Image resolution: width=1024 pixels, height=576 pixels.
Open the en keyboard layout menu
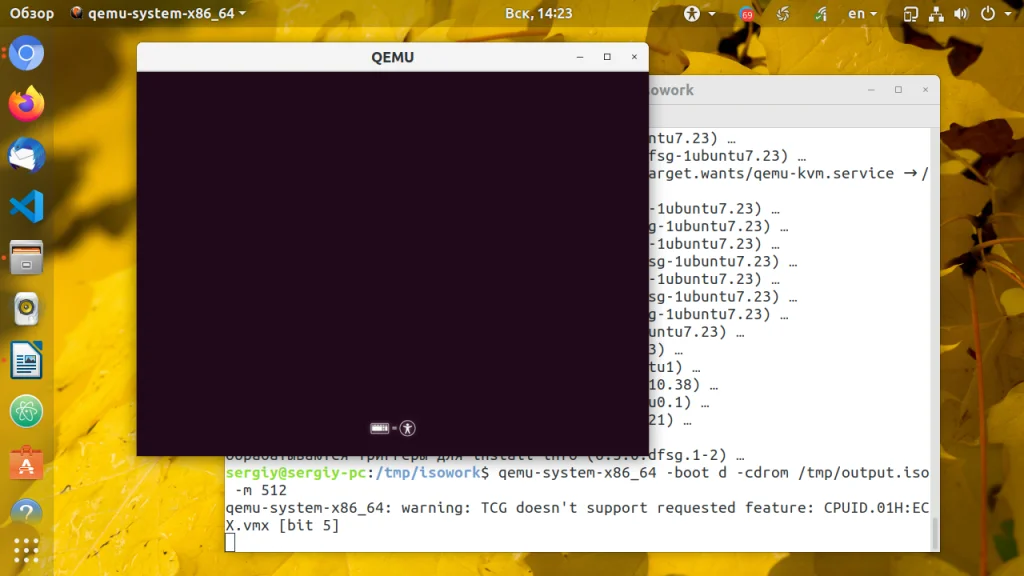pos(862,13)
